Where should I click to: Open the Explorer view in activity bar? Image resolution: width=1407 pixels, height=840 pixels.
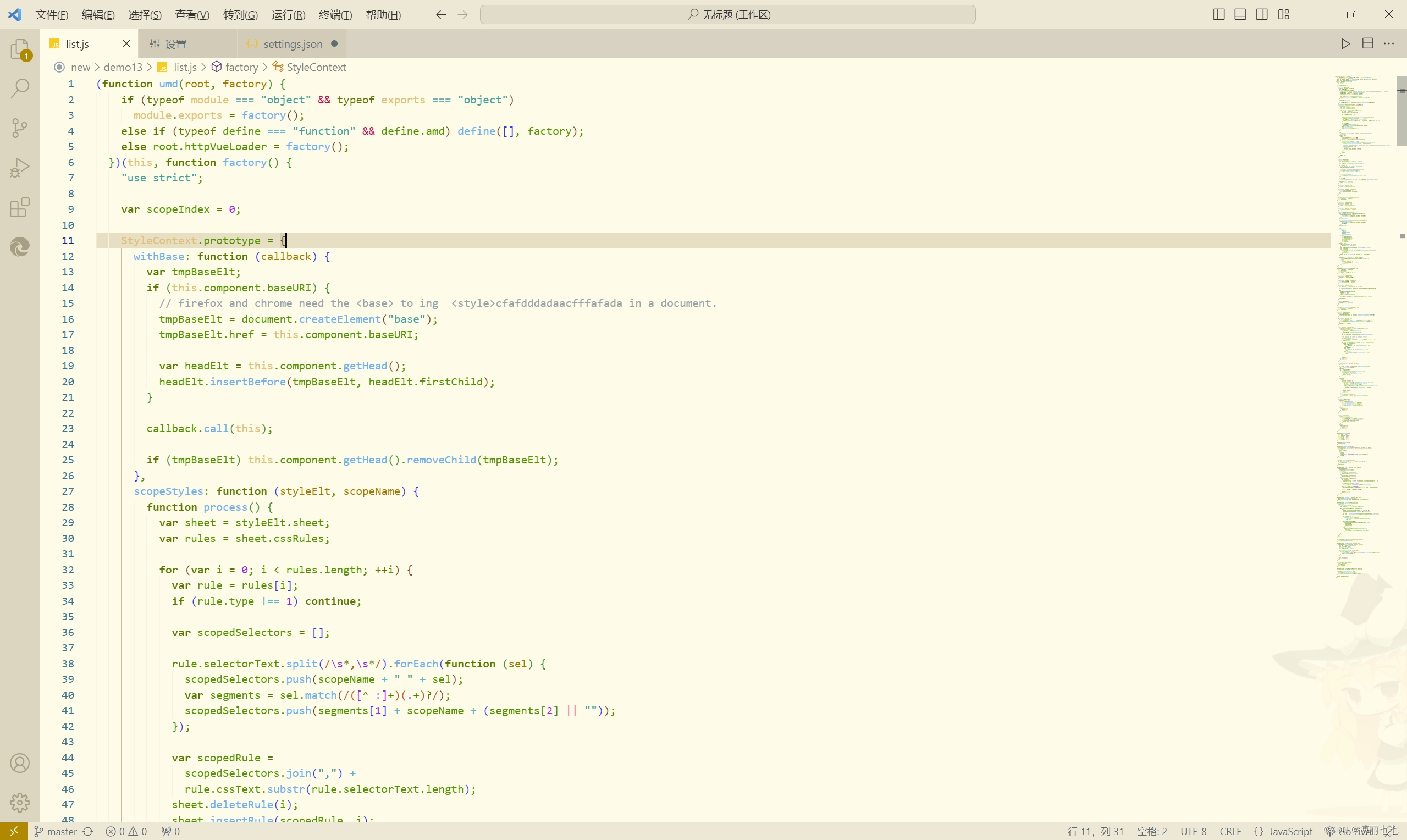(20, 50)
